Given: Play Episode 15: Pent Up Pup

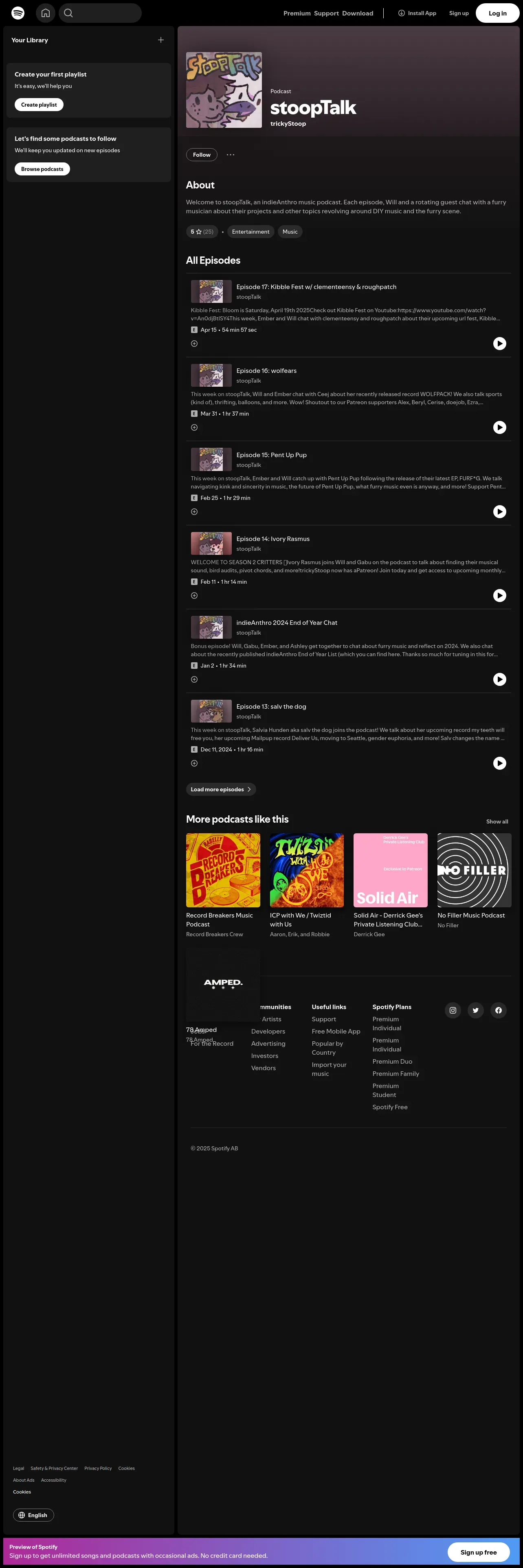Looking at the screenshot, I should click(x=500, y=512).
